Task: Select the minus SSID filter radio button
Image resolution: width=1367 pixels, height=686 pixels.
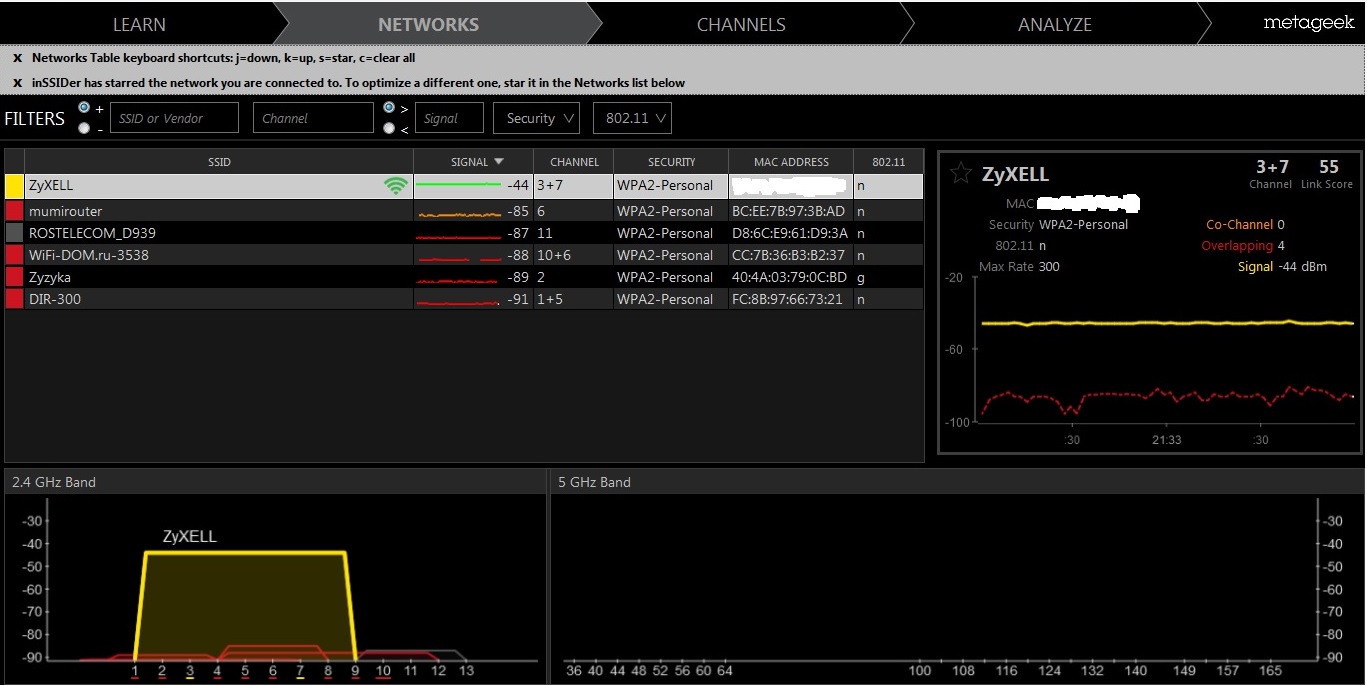Action: 84,128
